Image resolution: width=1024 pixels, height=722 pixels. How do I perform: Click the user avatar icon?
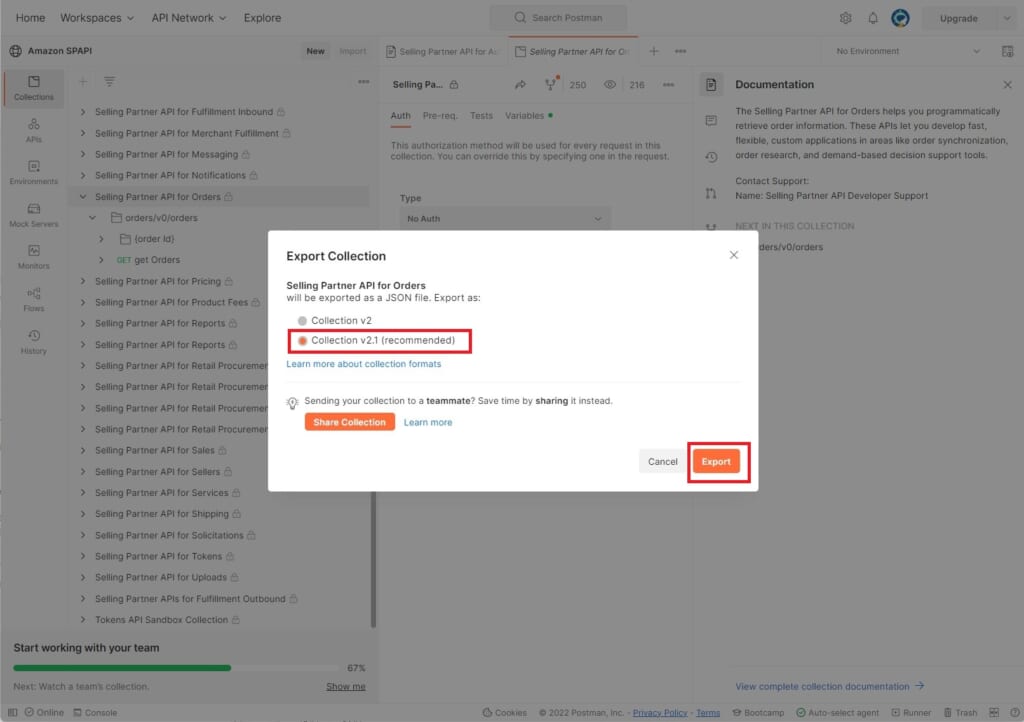point(901,18)
